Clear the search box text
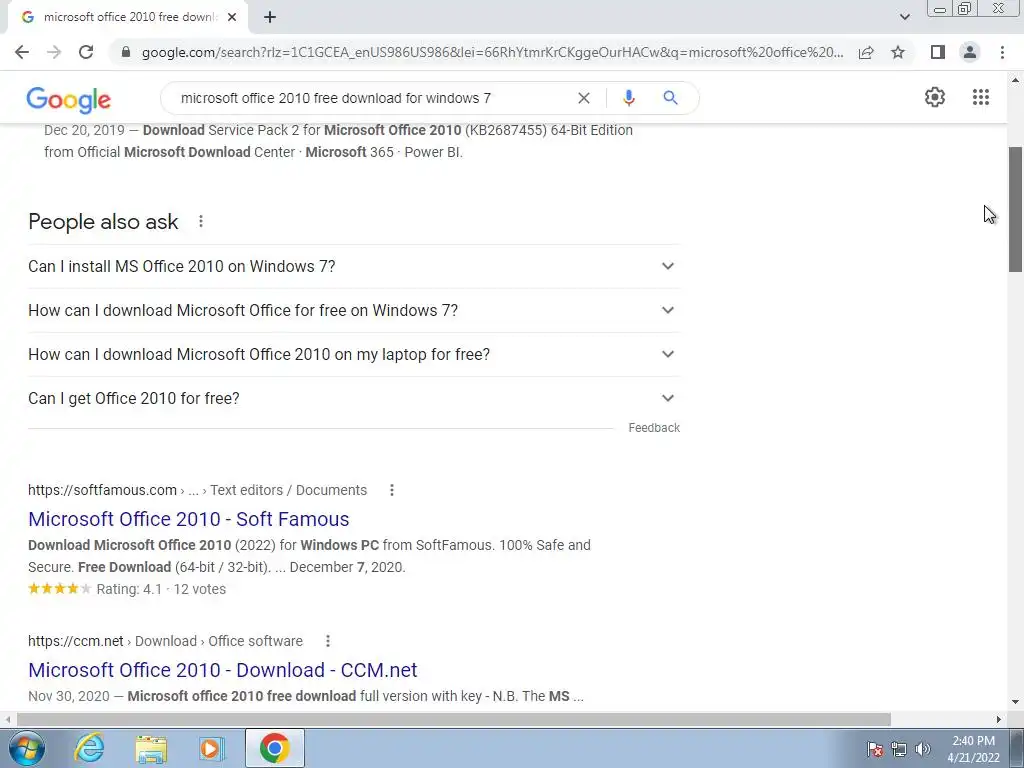The height and width of the screenshot is (768, 1024). coord(584,98)
